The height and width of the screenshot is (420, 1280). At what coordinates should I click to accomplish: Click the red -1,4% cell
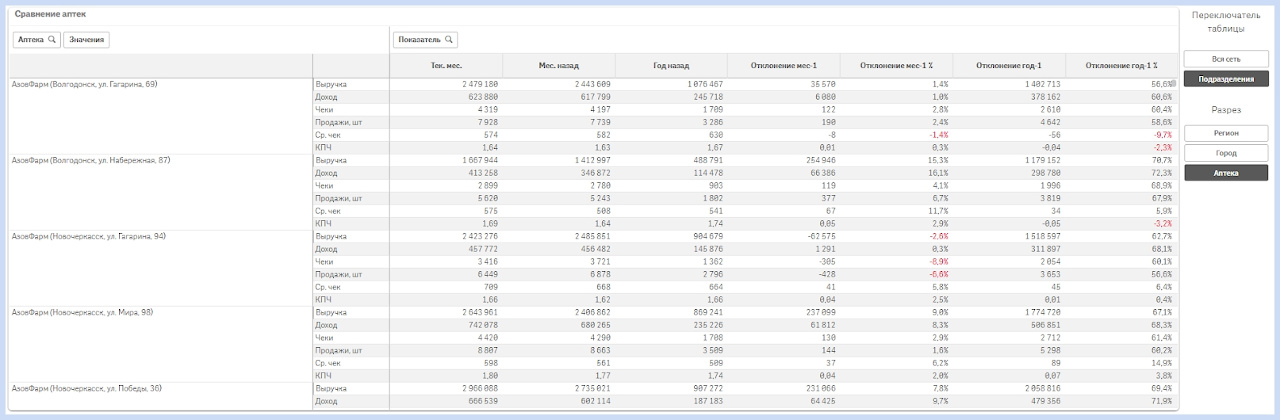tap(937, 135)
